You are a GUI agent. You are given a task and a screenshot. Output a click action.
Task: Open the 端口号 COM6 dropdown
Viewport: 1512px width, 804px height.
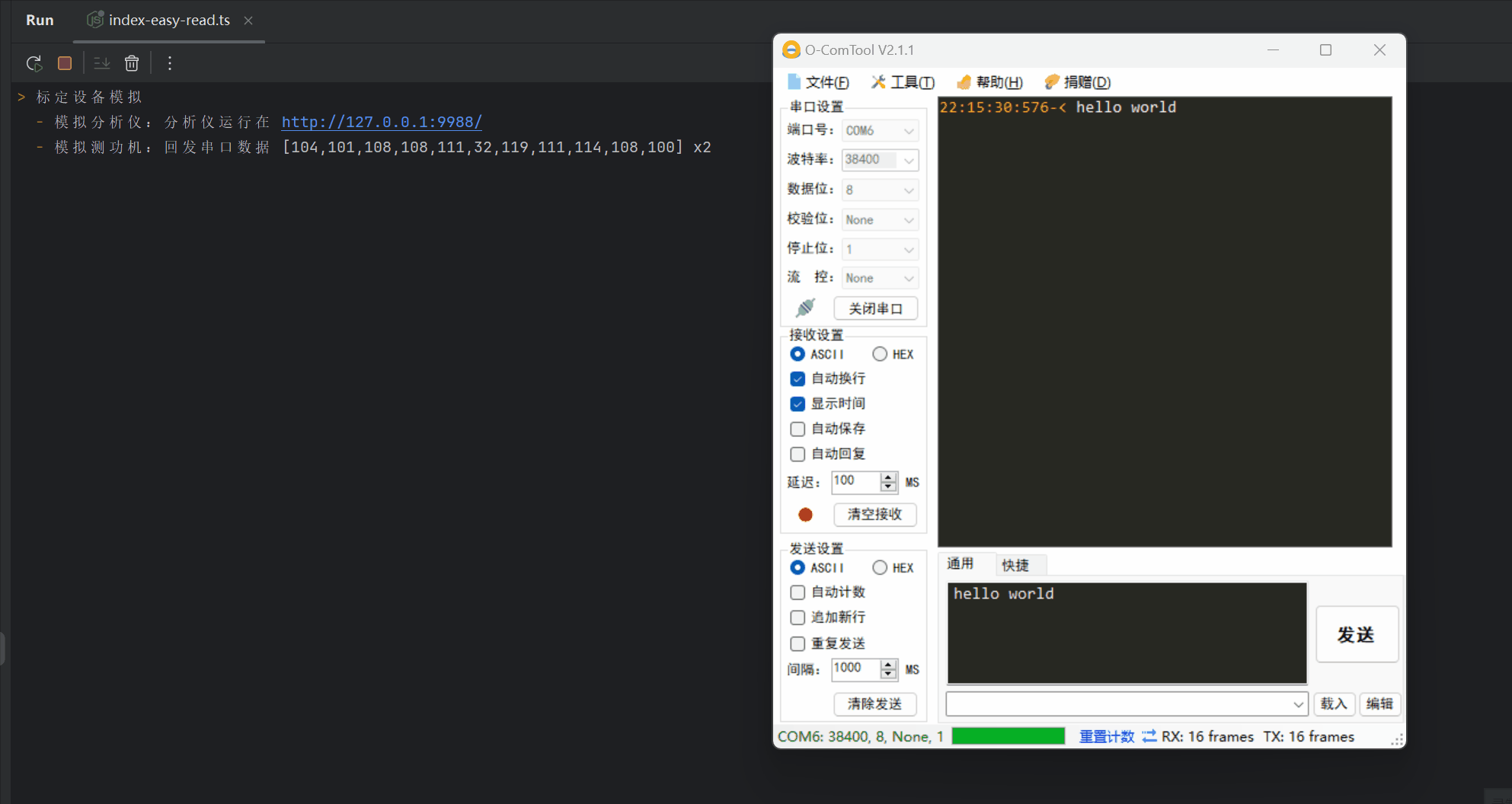[880, 131]
